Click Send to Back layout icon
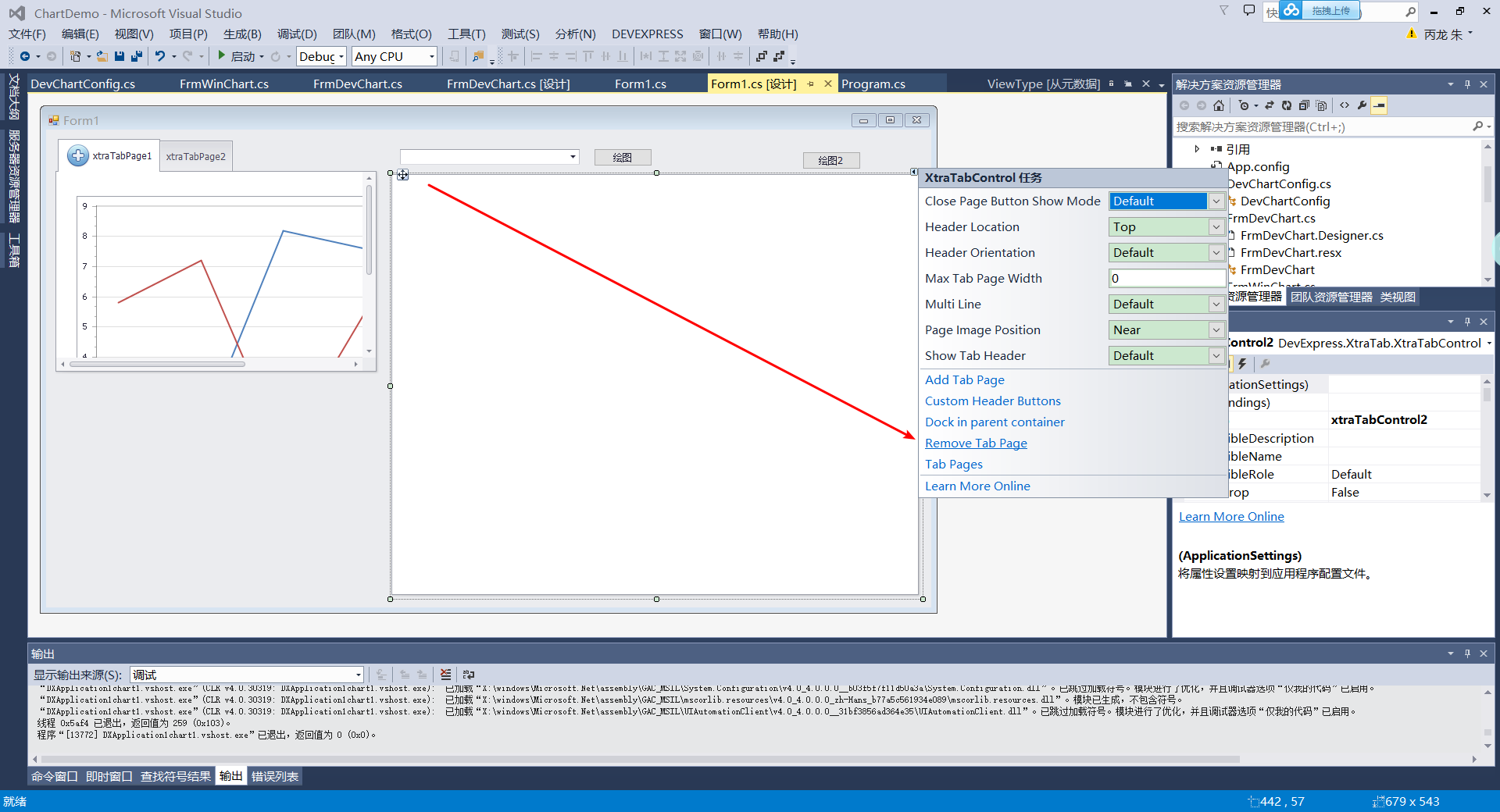Viewport: 1500px width, 812px height. (779, 56)
